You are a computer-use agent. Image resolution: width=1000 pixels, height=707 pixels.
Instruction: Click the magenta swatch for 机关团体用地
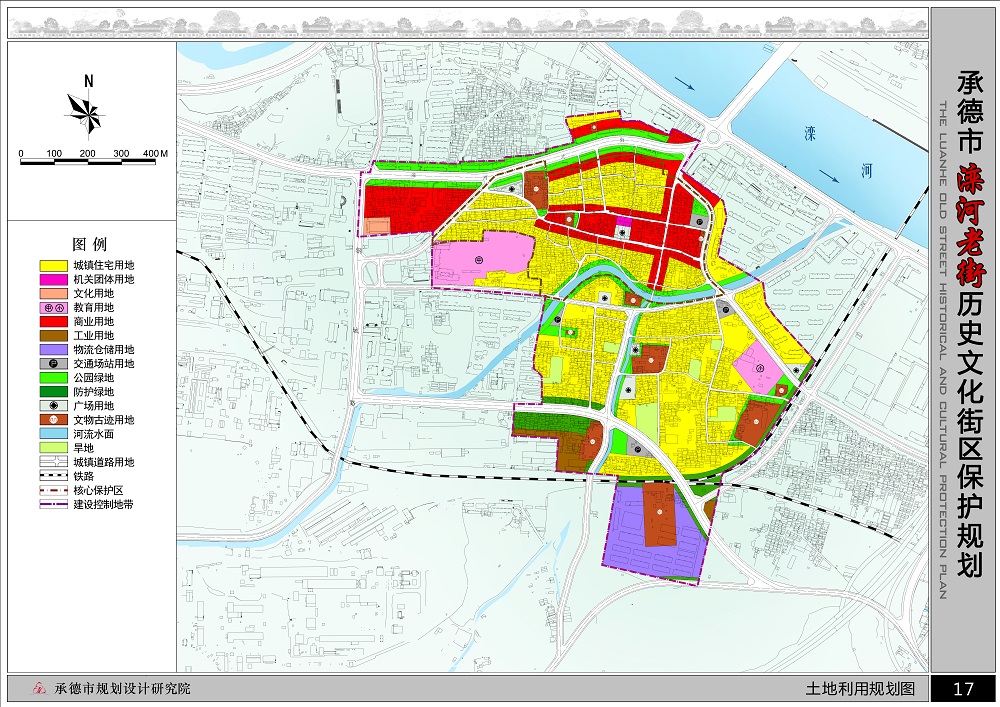(54, 279)
